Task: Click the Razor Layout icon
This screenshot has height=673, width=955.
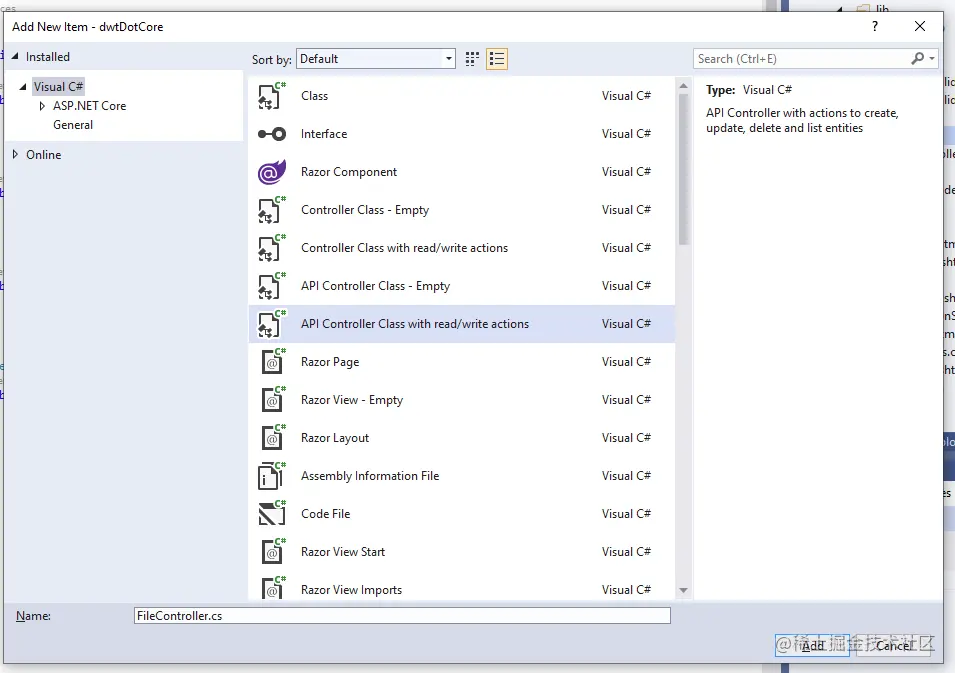Action: pyautogui.click(x=272, y=438)
